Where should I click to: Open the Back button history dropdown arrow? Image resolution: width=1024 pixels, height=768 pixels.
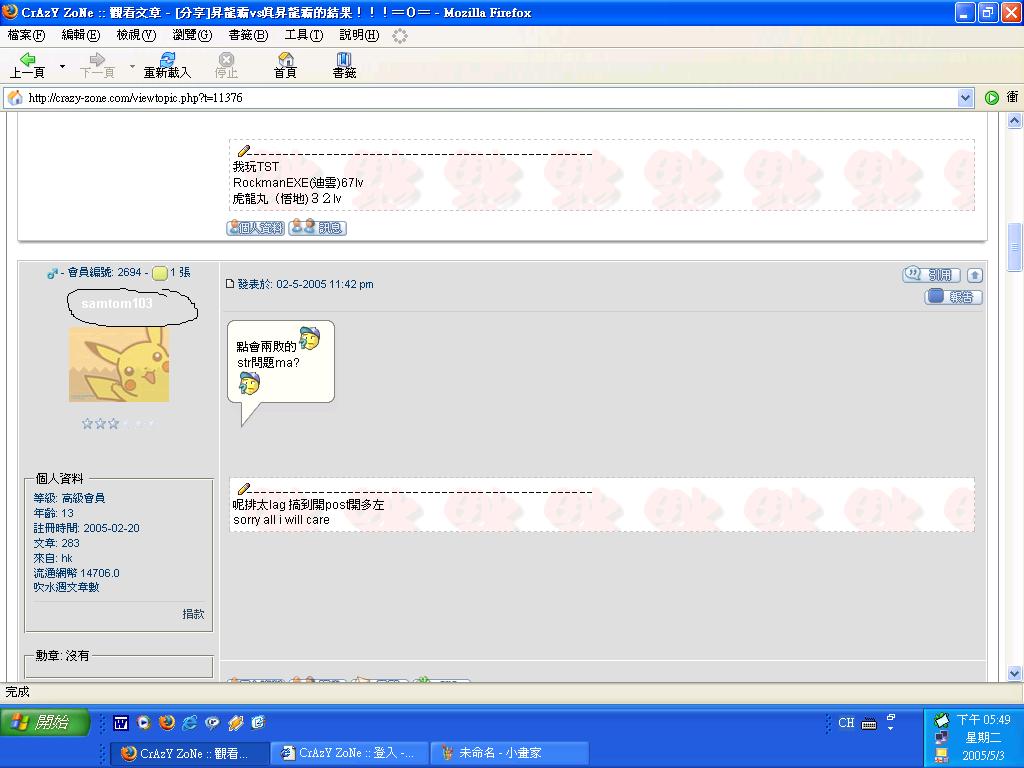62,67
